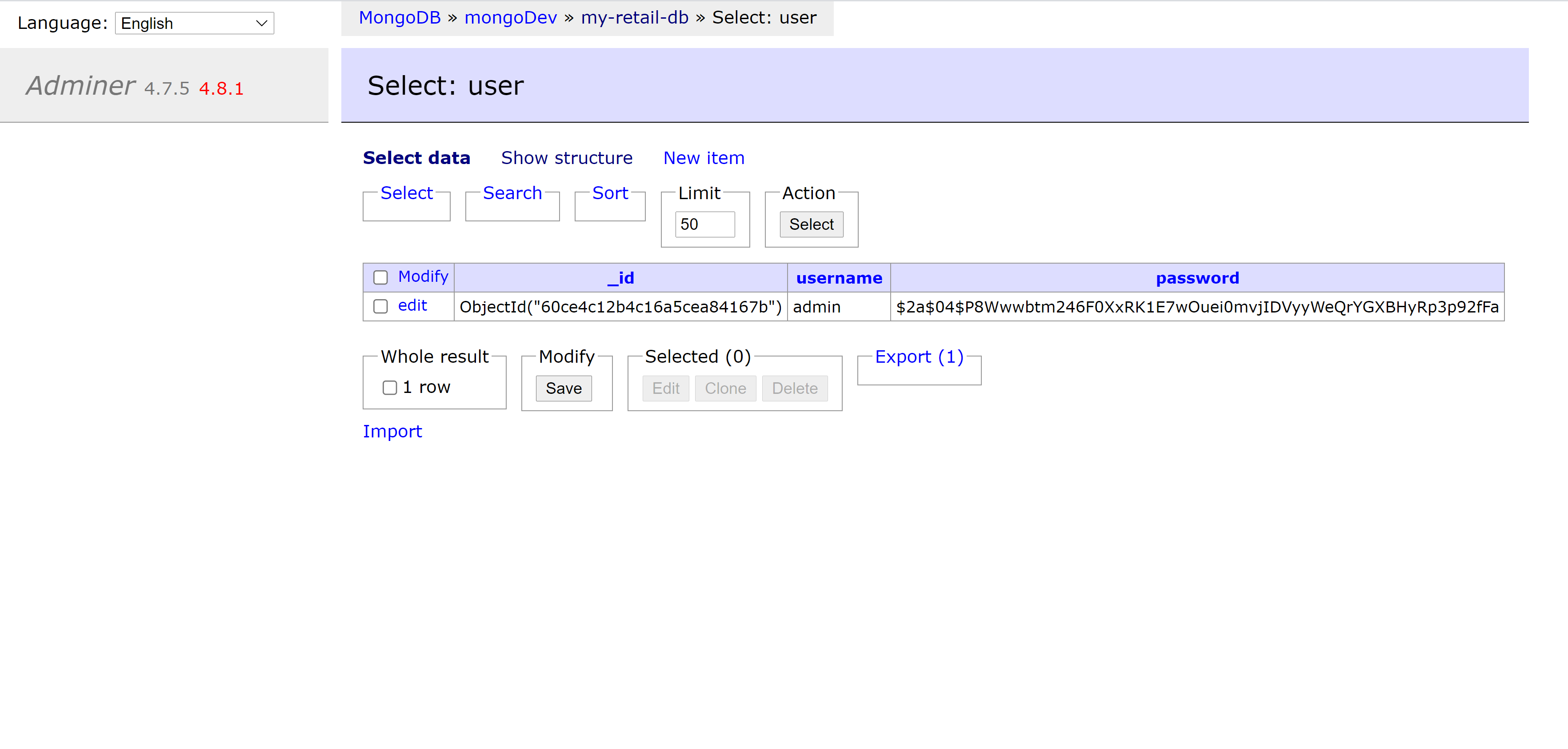Click the New item creation icon
Viewport: 1568px width, 749px height.
(704, 158)
